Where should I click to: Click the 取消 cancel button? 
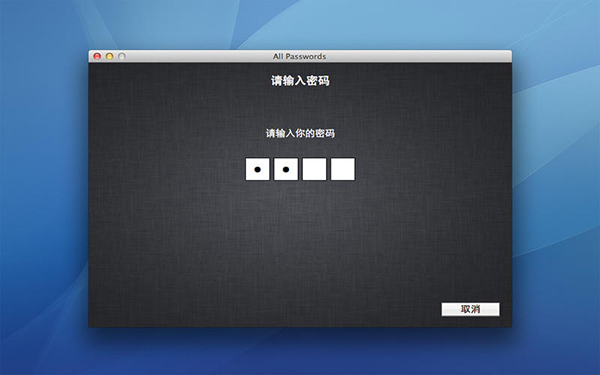click(x=470, y=309)
